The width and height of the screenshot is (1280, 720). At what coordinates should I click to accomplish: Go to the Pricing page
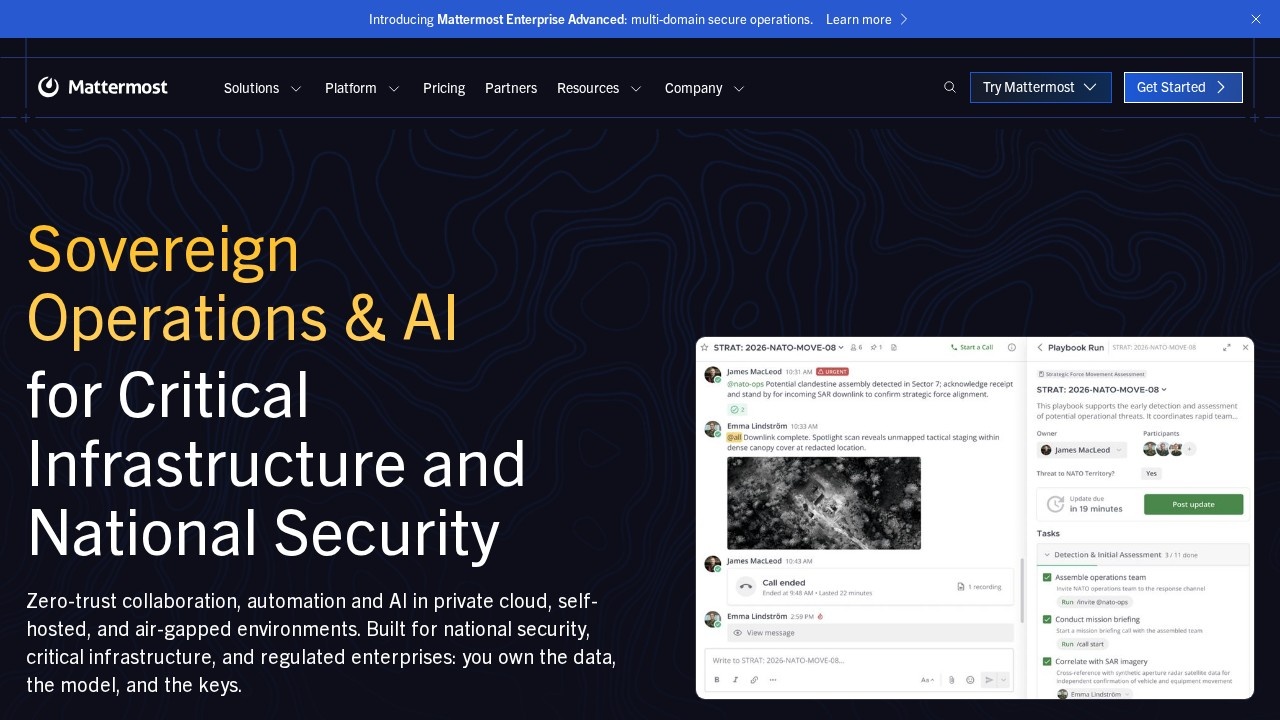point(444,88)
